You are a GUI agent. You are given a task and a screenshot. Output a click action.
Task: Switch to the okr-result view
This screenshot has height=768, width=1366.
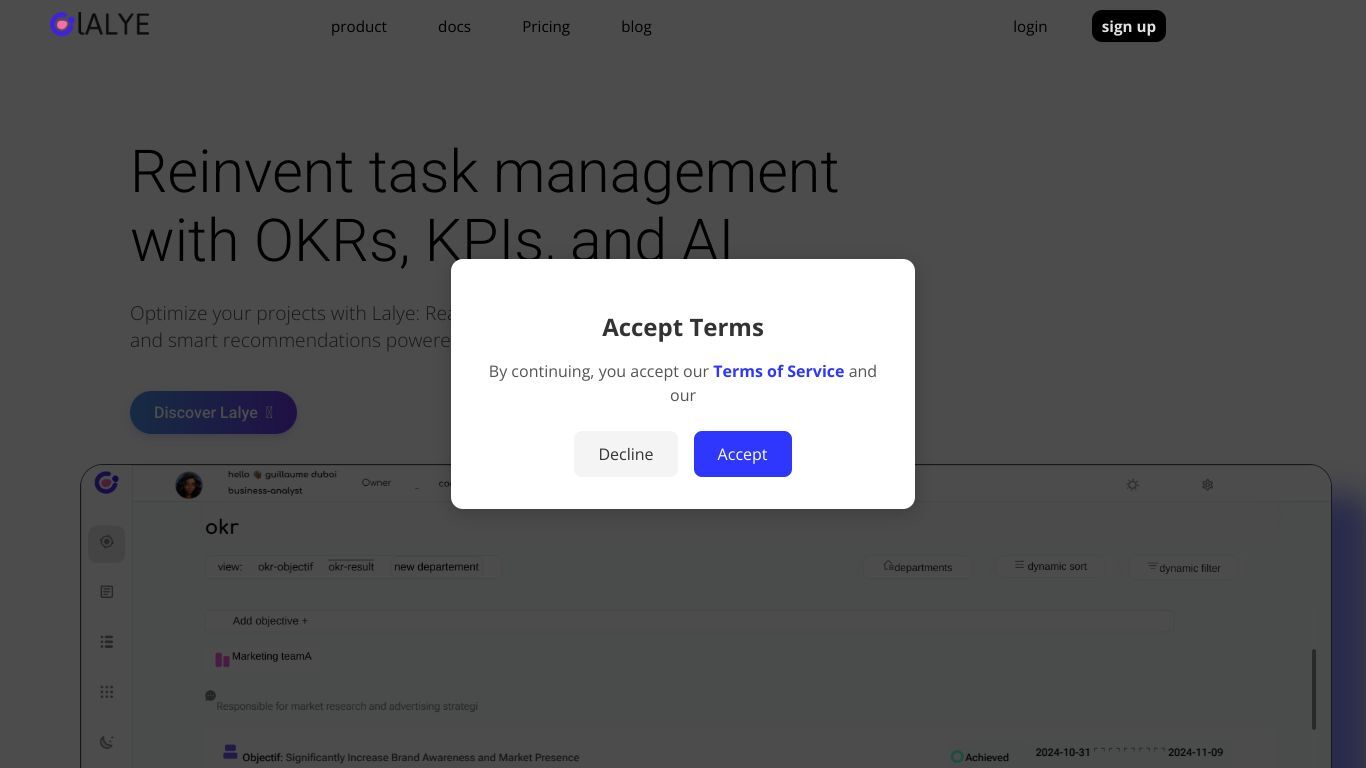click(x=351, y=567)
